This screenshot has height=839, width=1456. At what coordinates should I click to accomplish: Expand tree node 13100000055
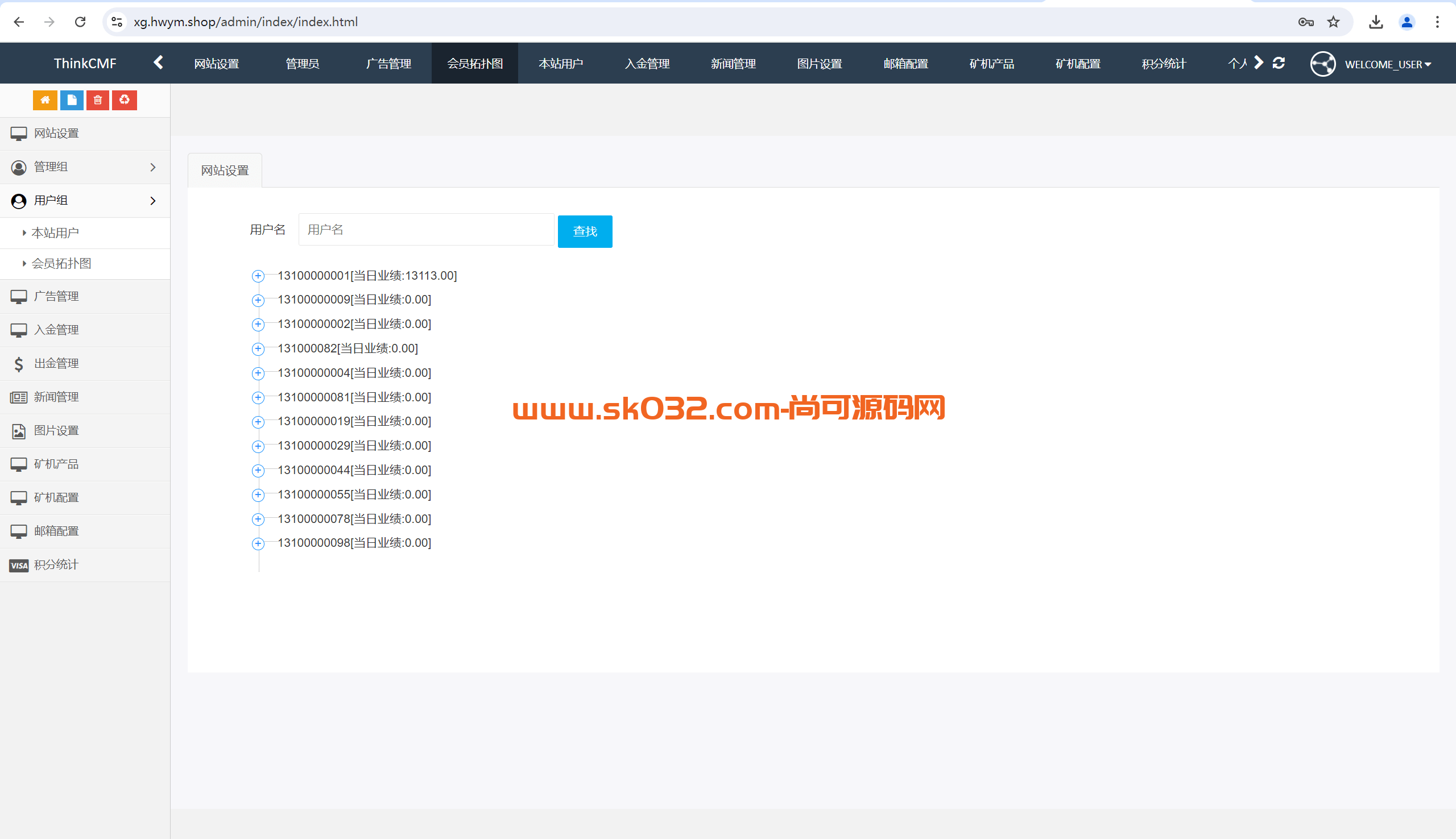point(258,495)
